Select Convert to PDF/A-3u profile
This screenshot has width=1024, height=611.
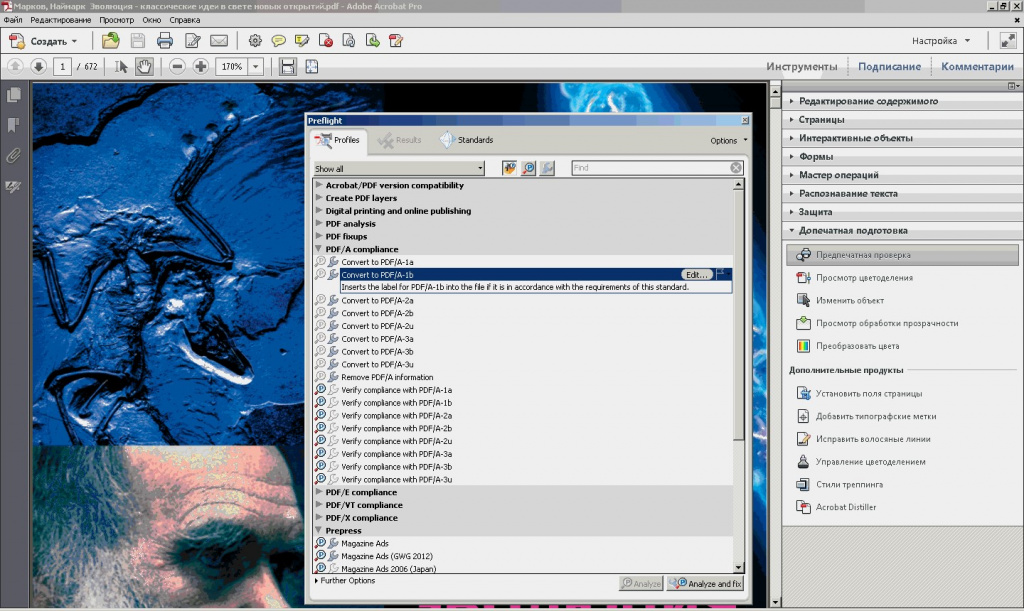click(x=377, y=364)
